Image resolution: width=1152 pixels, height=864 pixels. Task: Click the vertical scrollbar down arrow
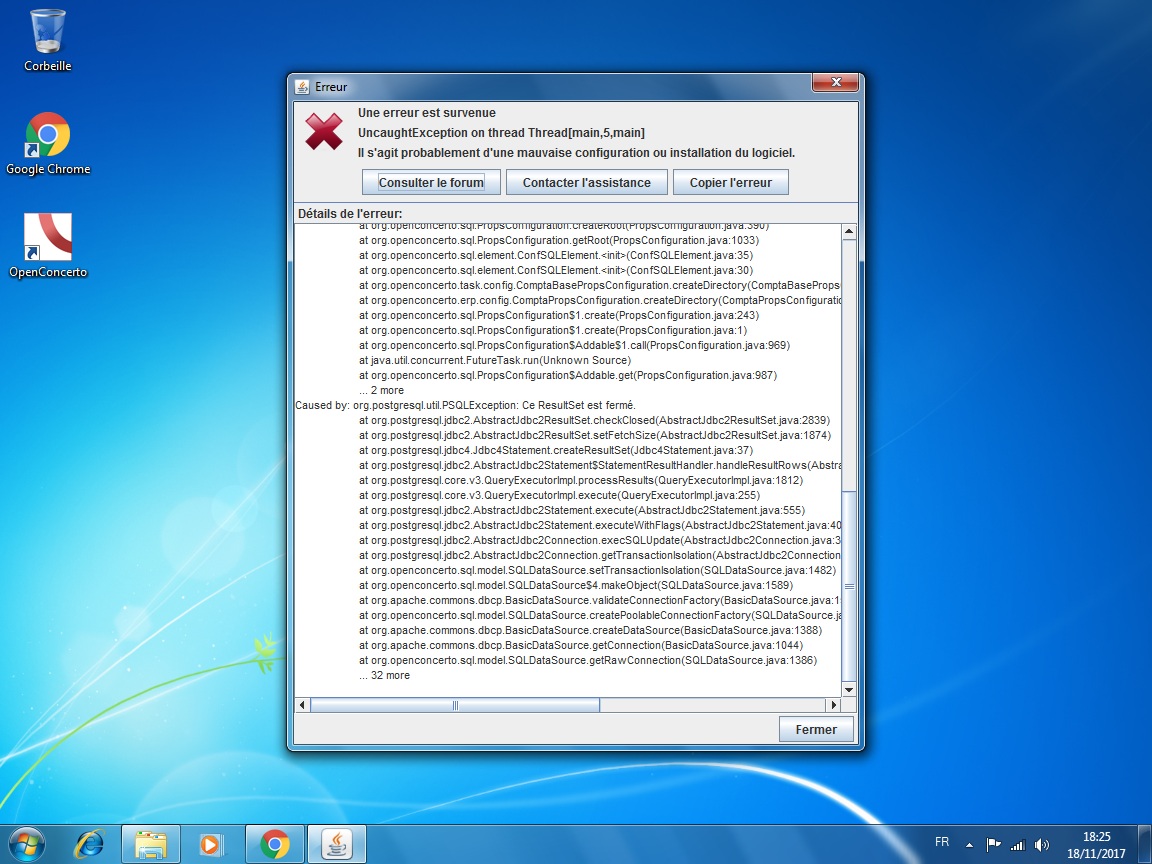[x=849, y=689]
